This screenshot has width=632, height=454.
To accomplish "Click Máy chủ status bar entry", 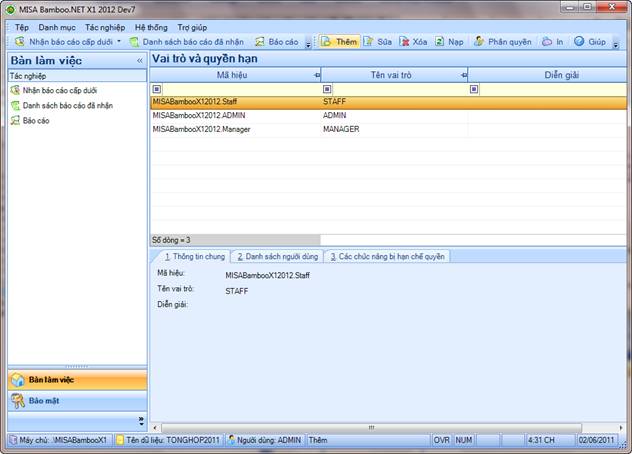I will (59, 440).
